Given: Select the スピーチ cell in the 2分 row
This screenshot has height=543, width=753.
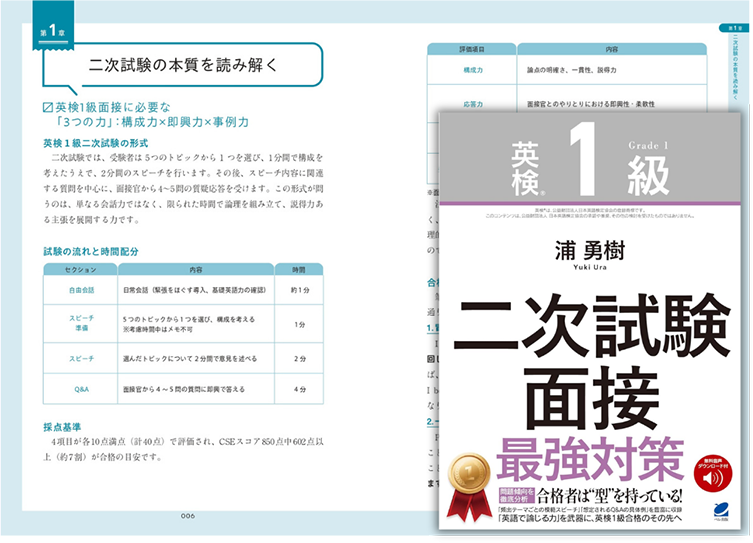Looking at the screenshot, I should (x=81, y=359).
